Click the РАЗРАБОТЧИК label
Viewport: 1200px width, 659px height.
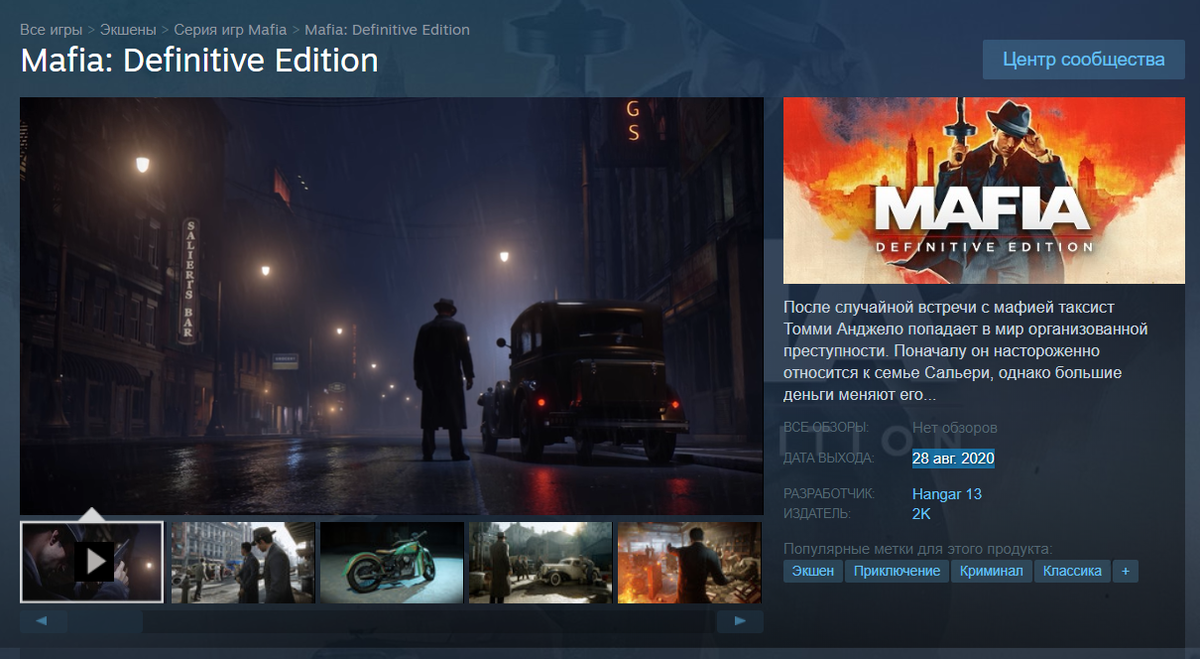pos(829,493)
